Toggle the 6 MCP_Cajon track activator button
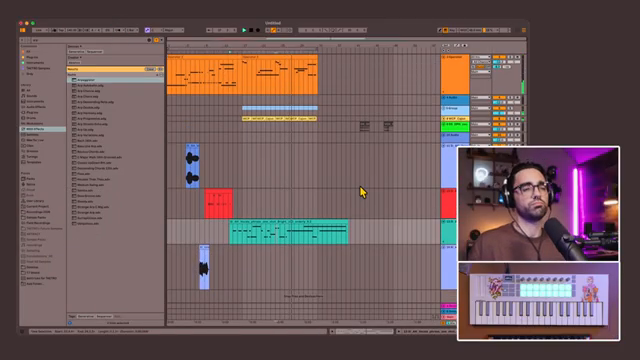This screenshot has height=360, width=640. tap(499, 119)
